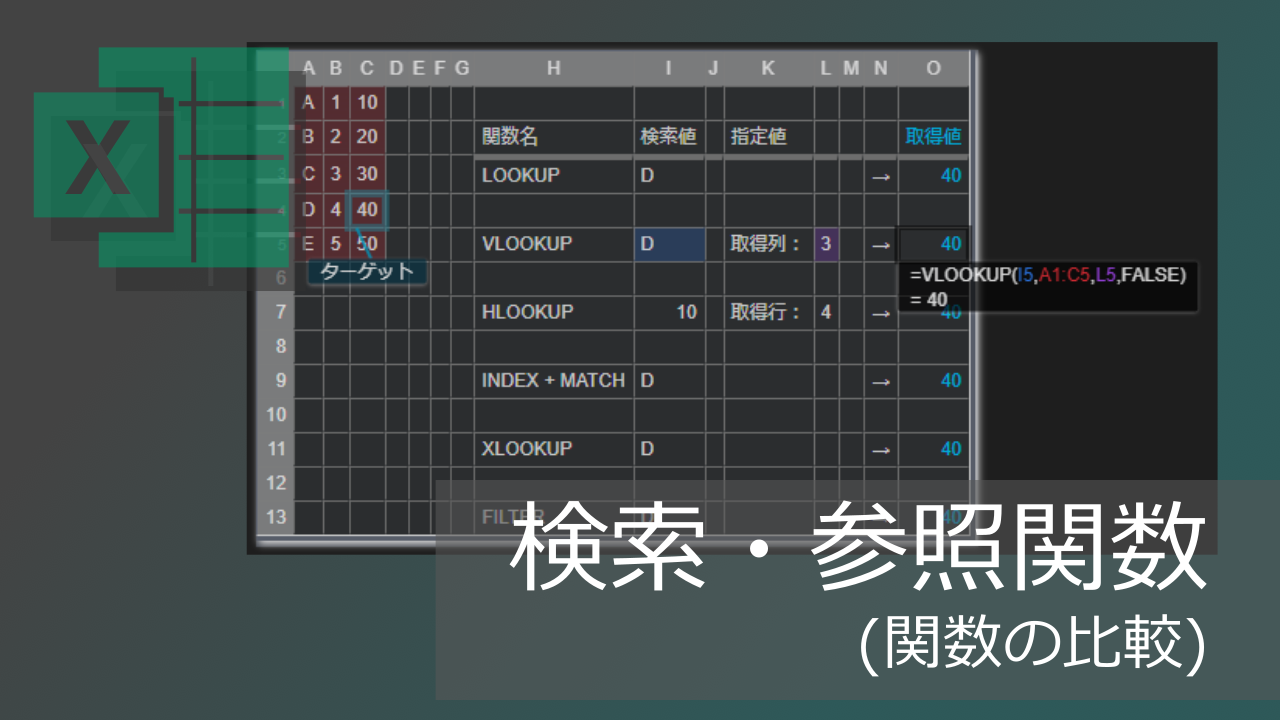Click the ターゲット callout label
Screen dimensions: 1280x720
(x=367, y=271)
